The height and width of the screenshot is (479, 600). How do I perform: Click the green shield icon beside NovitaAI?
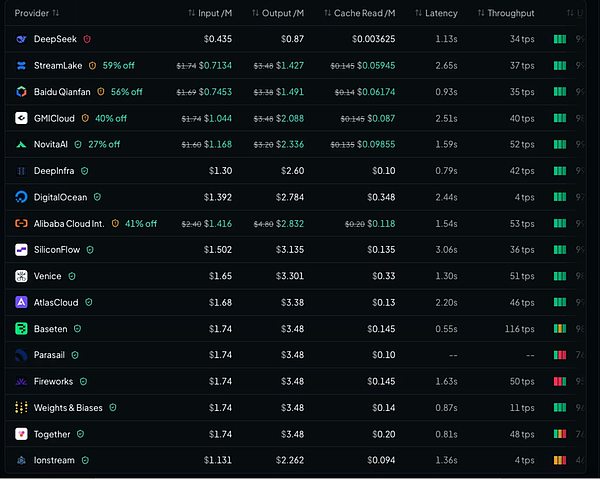click(x=78, y=145)
